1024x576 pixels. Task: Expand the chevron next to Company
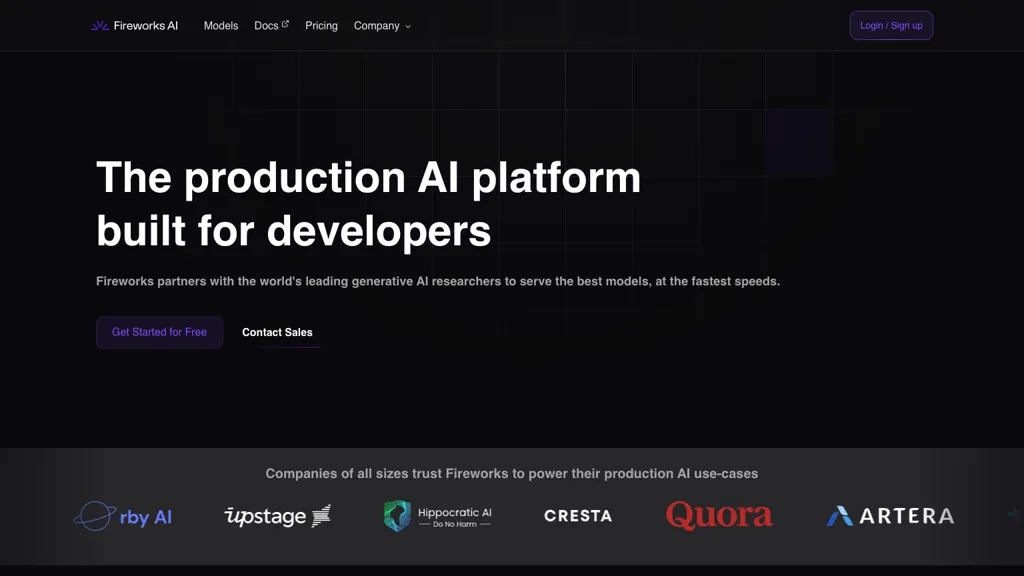click(x=407, y=27)
